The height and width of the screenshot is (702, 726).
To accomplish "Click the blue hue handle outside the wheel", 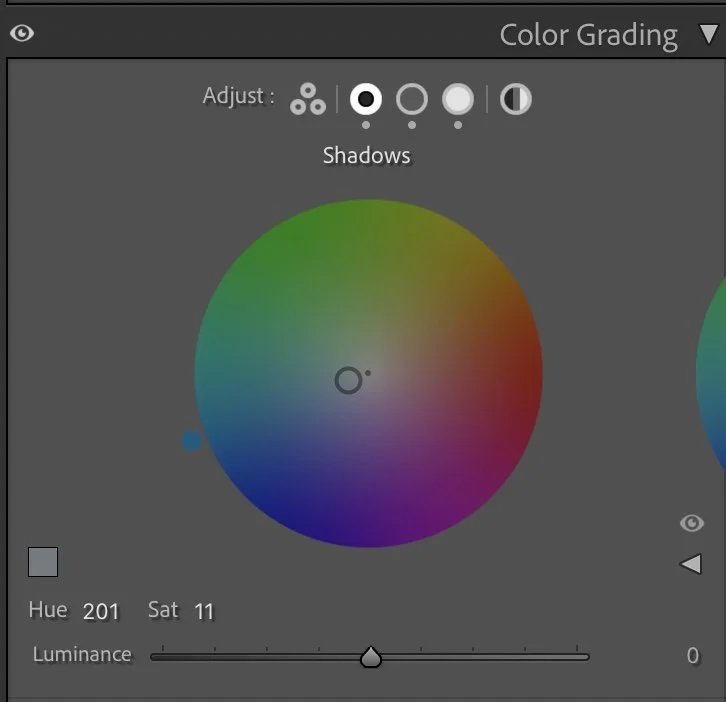I will coord(192,441).
